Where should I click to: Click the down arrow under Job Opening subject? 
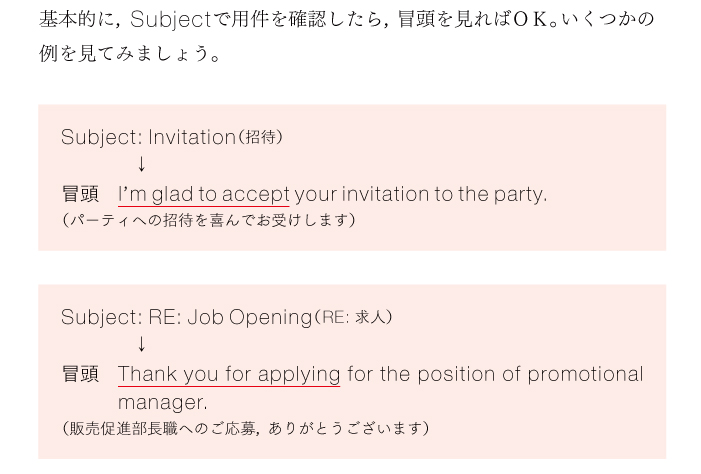click(141, 344)
